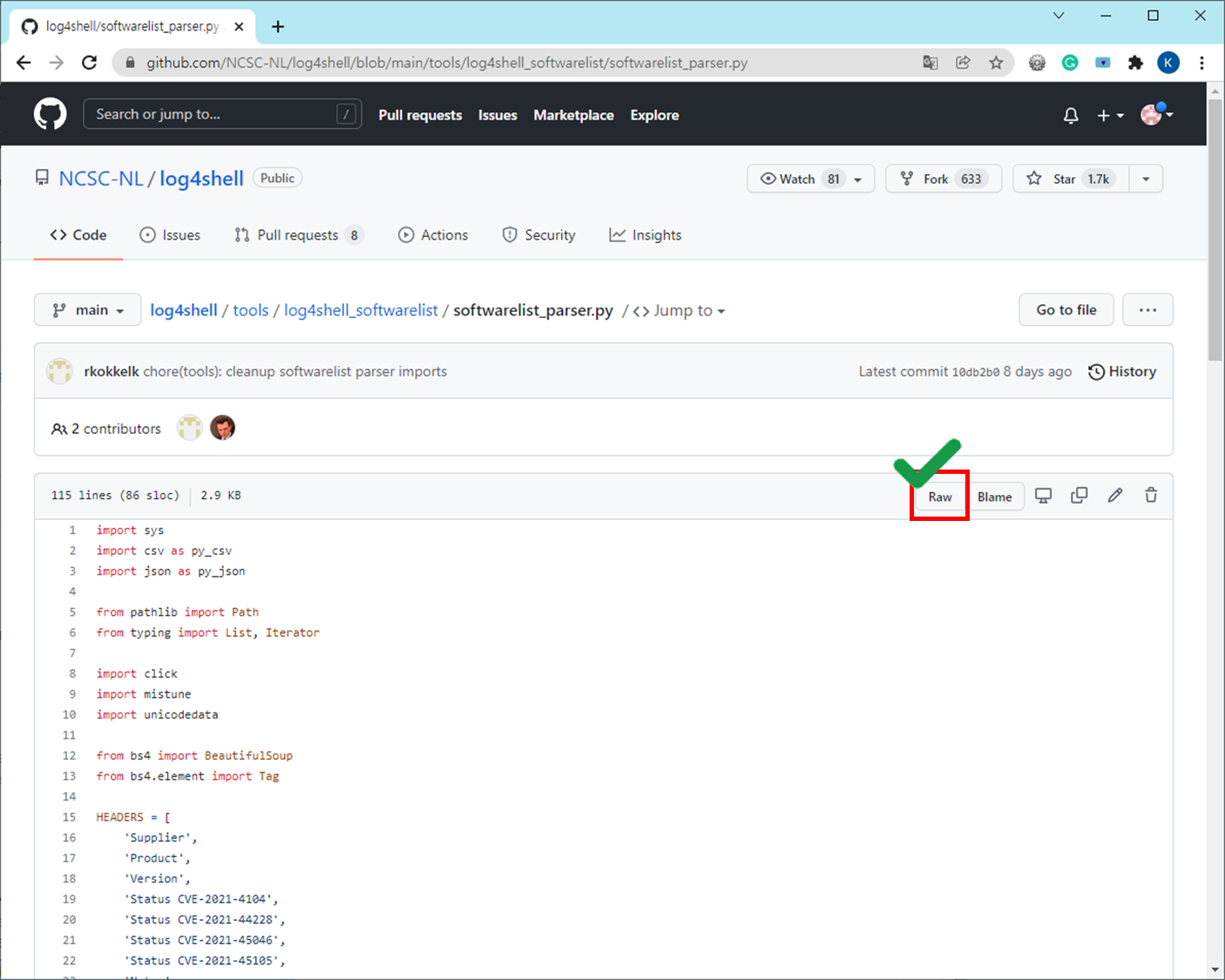
Task: Click the GitHub Octocat logo
Action: pos(50,114)
